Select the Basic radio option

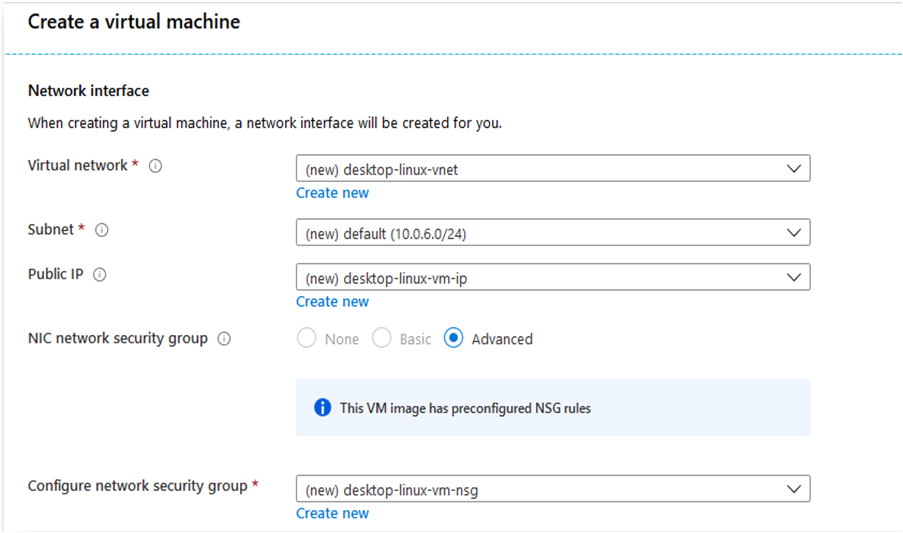(x=381, y=338)
